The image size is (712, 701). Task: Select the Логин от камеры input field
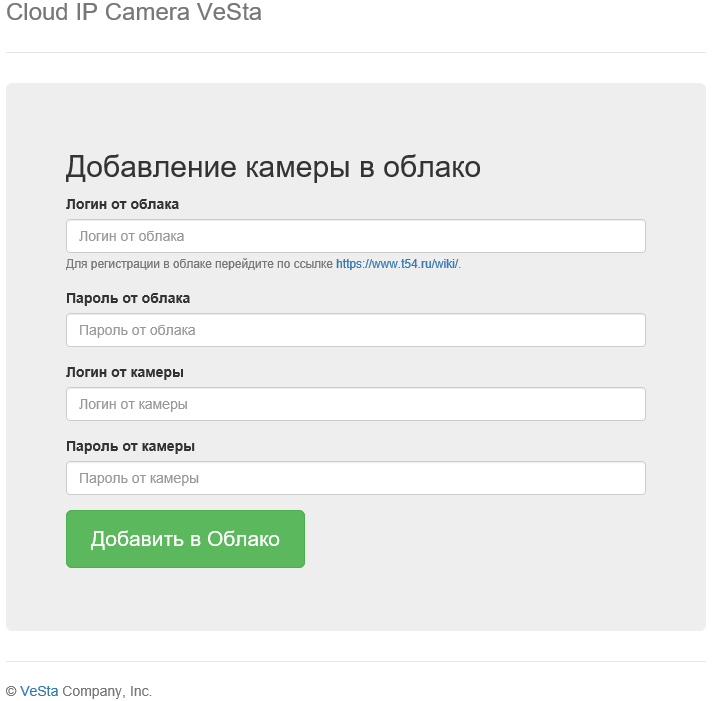(x=356, y=404)
